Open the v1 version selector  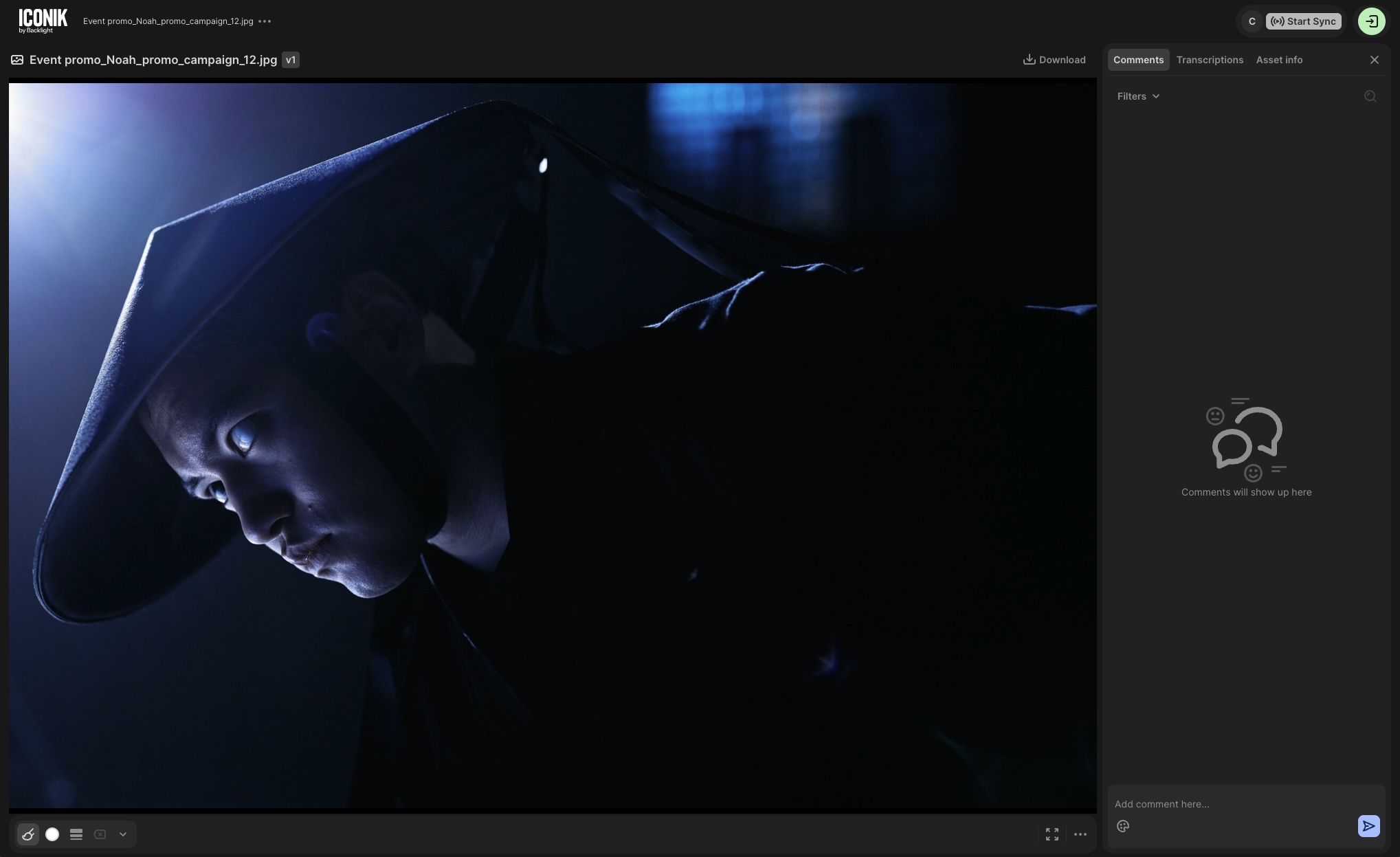[291, 60]
